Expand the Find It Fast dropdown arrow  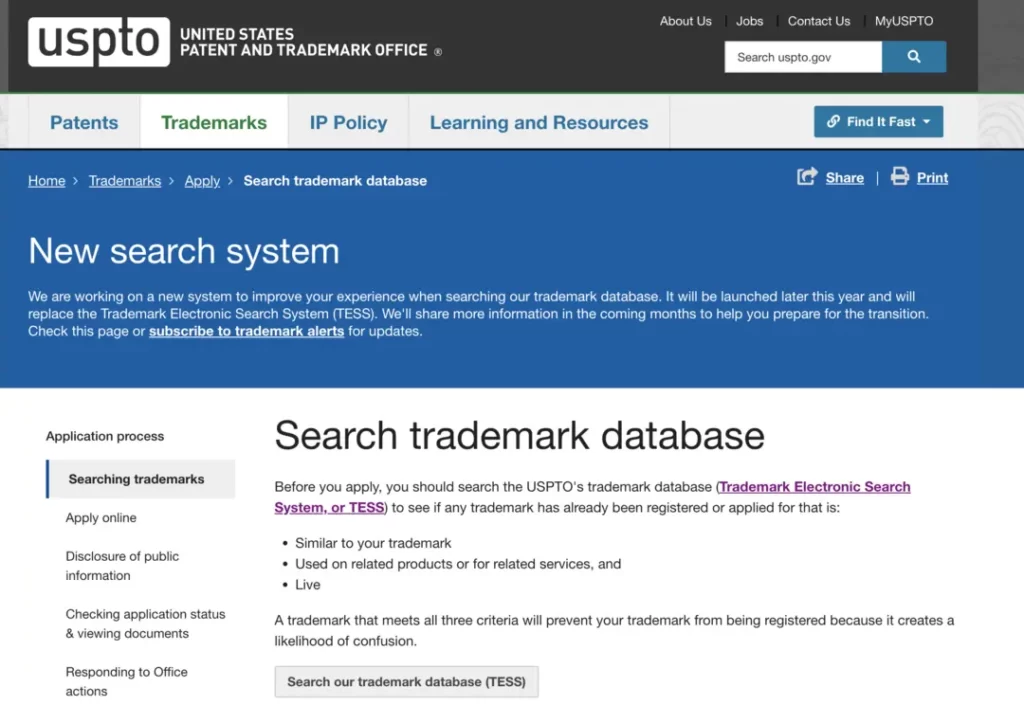point(927,122)
